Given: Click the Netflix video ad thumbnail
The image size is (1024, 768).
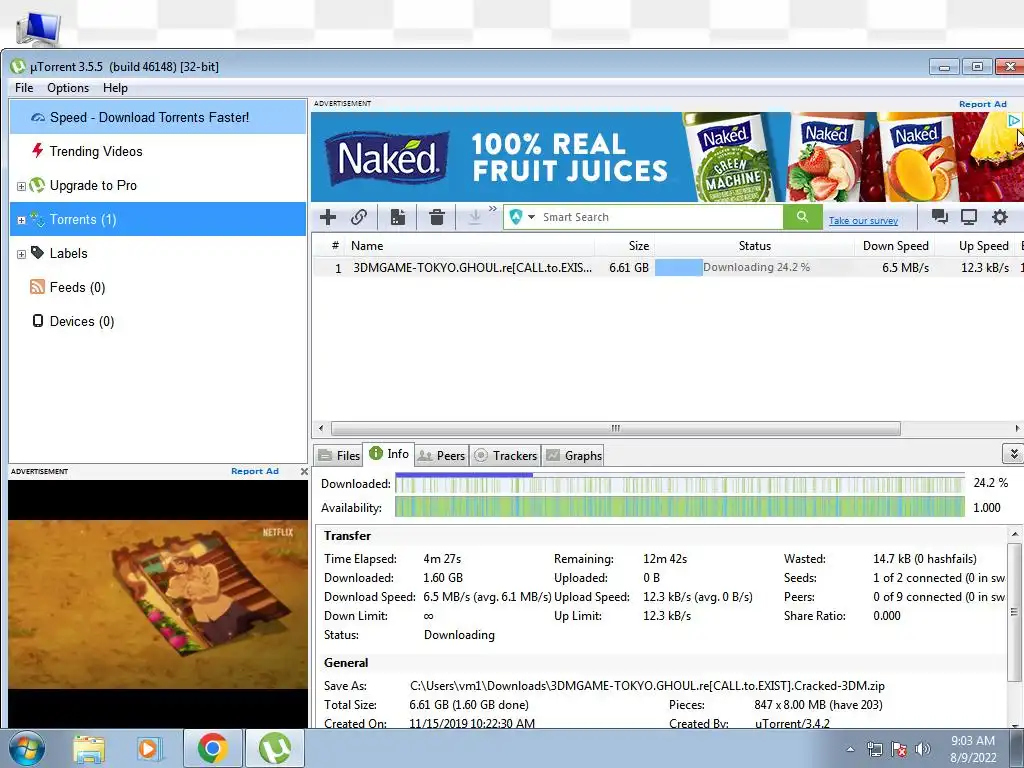Looking at the screenshot, I should (x=157, y=604).
